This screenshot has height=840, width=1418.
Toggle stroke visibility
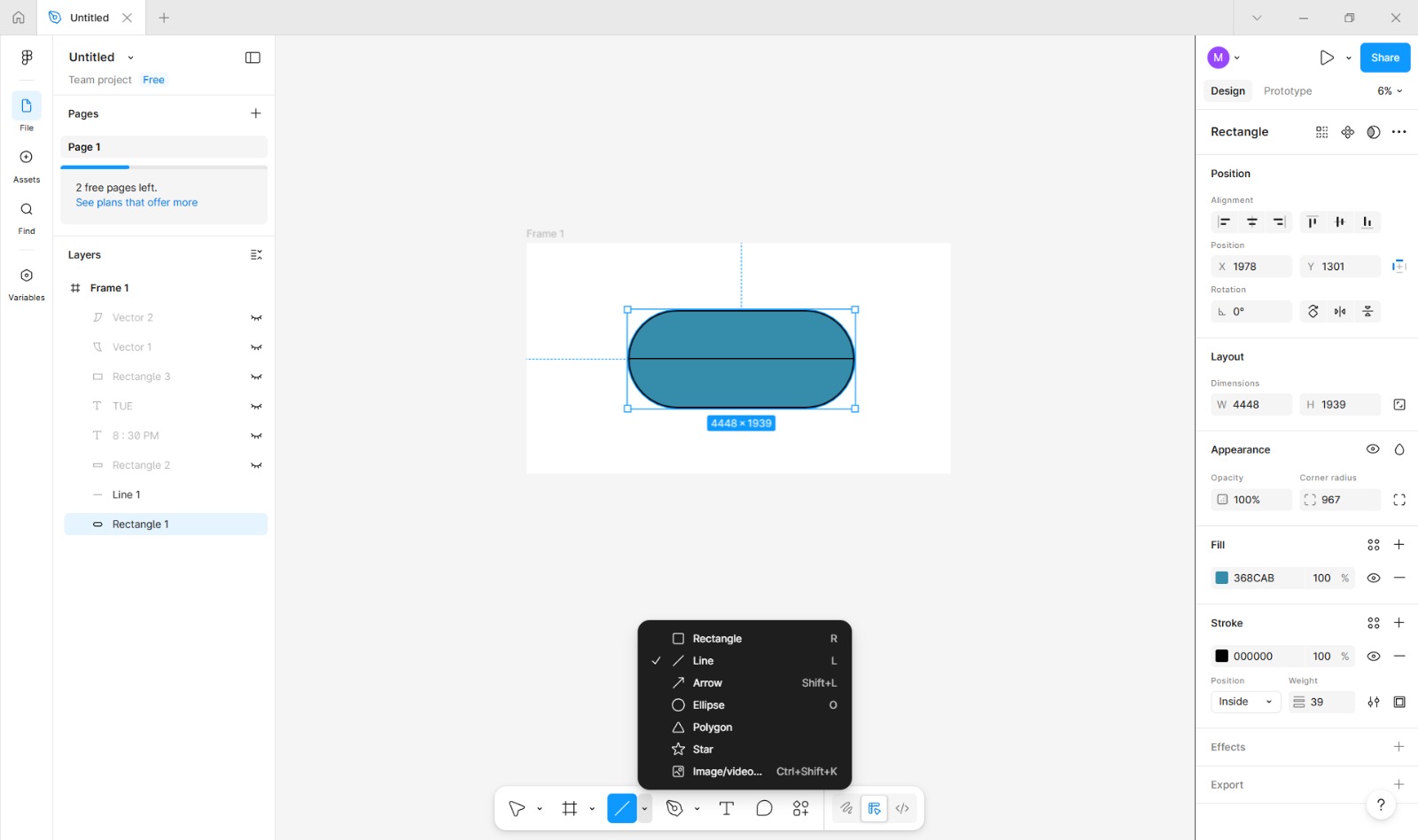point(1374,656)
